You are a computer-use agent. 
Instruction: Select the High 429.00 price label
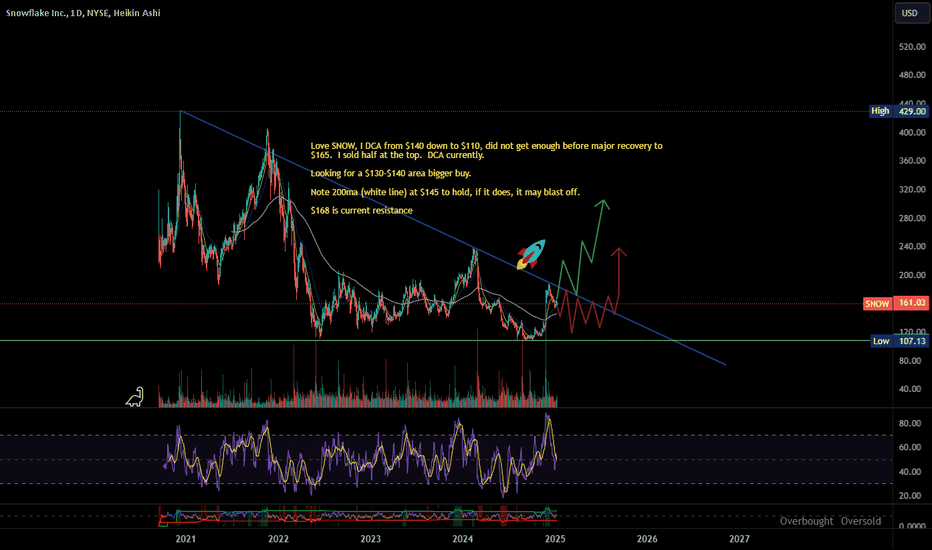(898, 111)
